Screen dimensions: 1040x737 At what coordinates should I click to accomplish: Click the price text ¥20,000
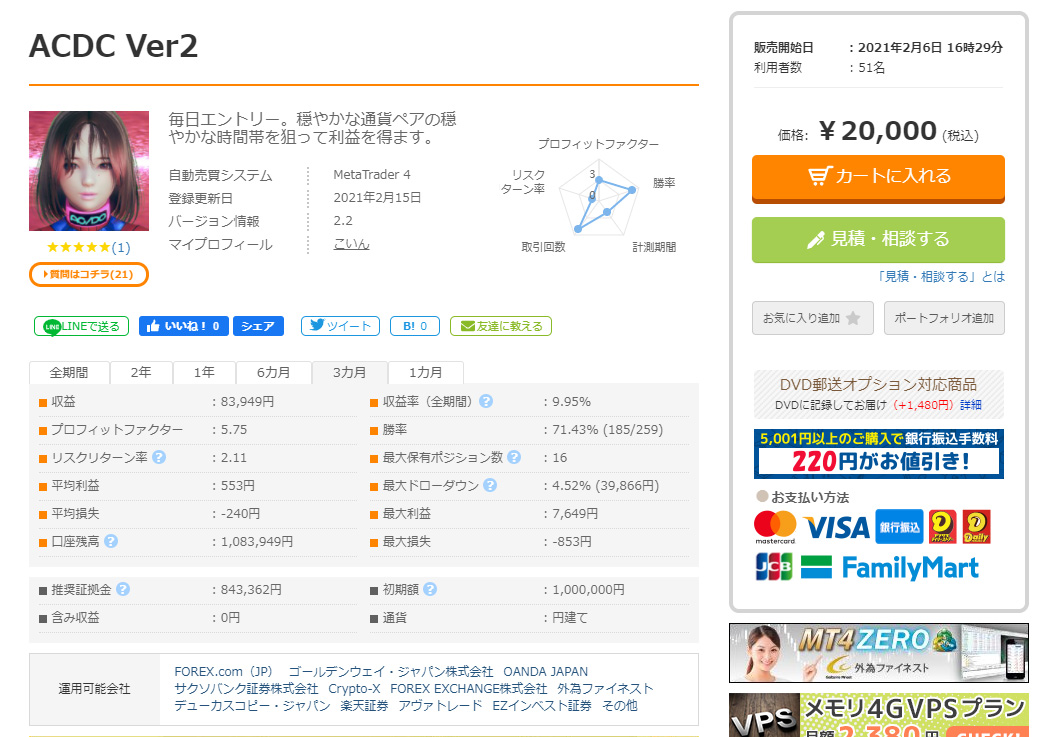click(x=878, y=131)
